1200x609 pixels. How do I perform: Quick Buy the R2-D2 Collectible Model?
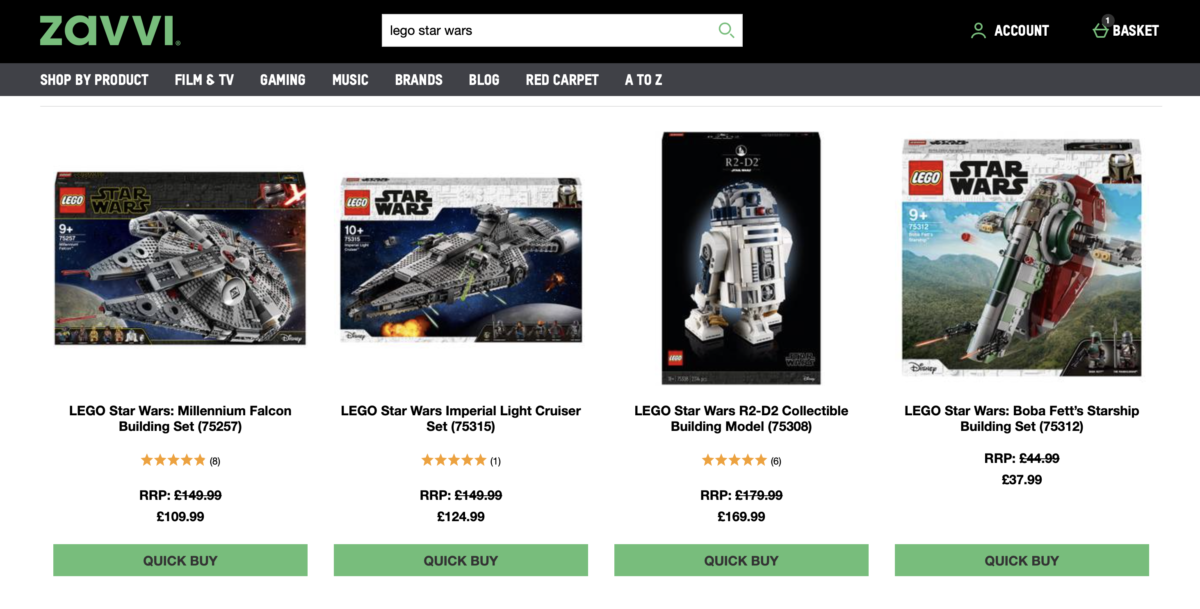tap(741, 560)
